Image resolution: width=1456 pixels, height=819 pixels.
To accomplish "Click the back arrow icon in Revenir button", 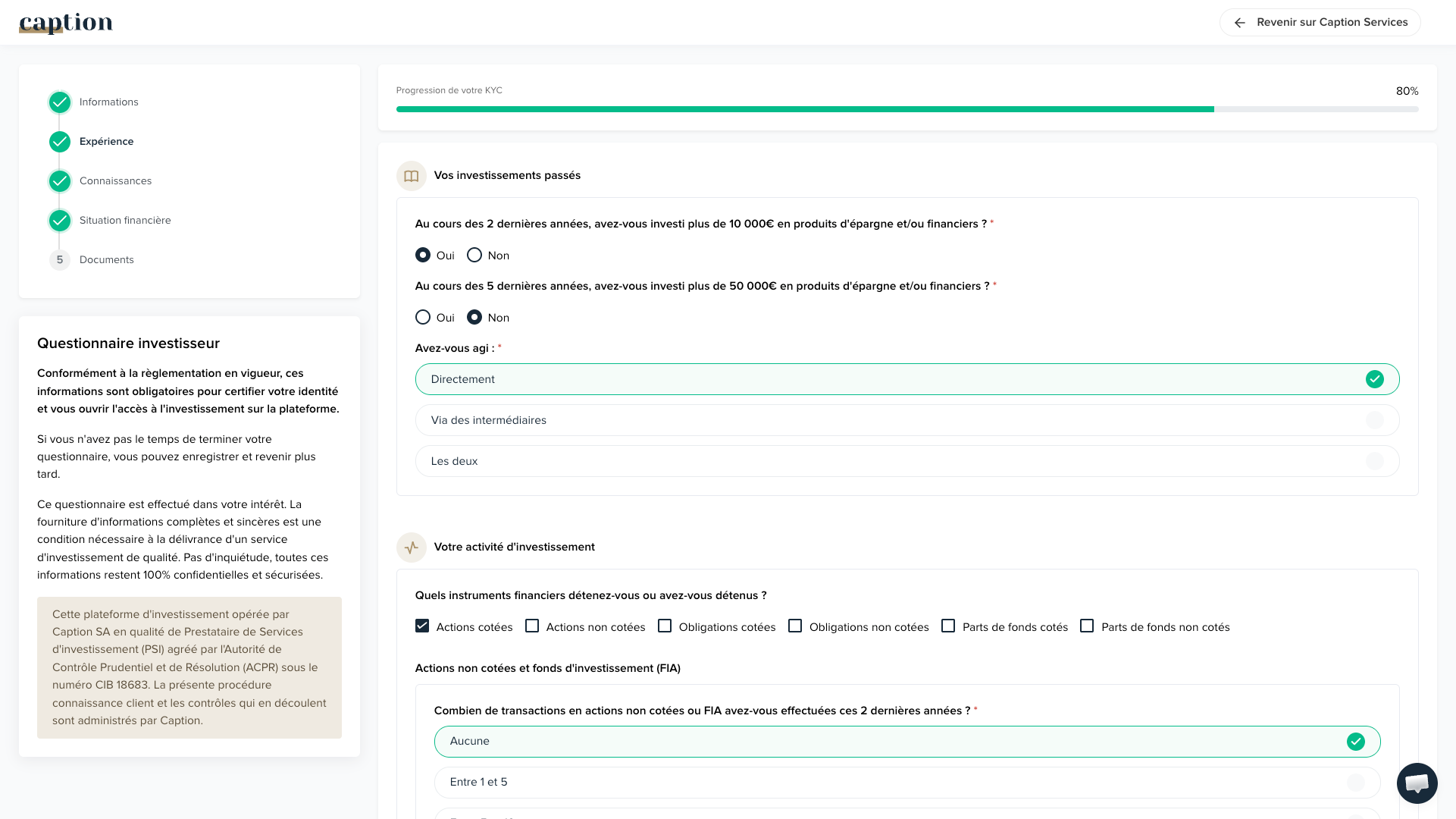I will (x=1239, y=23).
